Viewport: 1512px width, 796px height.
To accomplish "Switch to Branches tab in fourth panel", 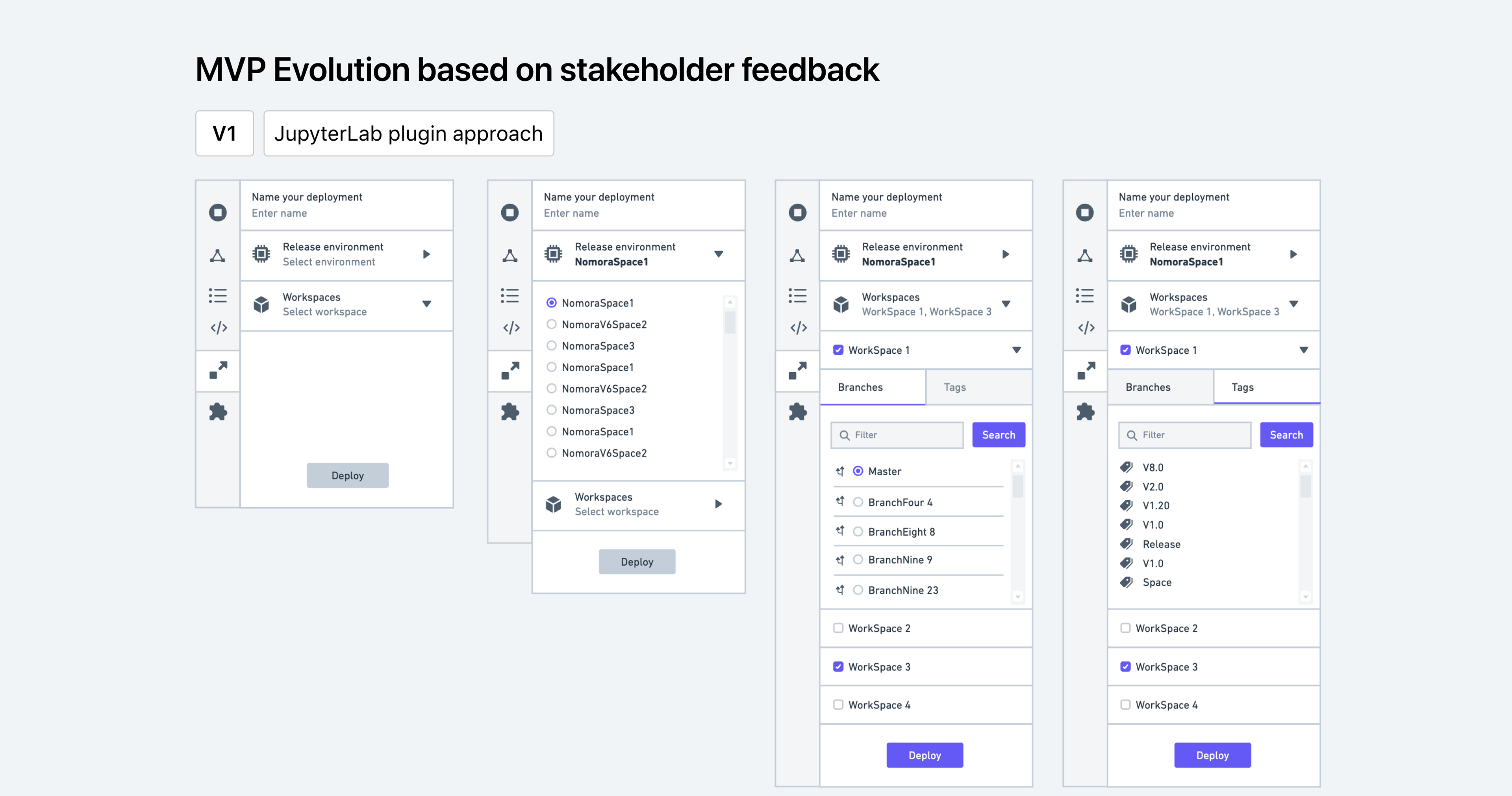I will (1147, 388).
